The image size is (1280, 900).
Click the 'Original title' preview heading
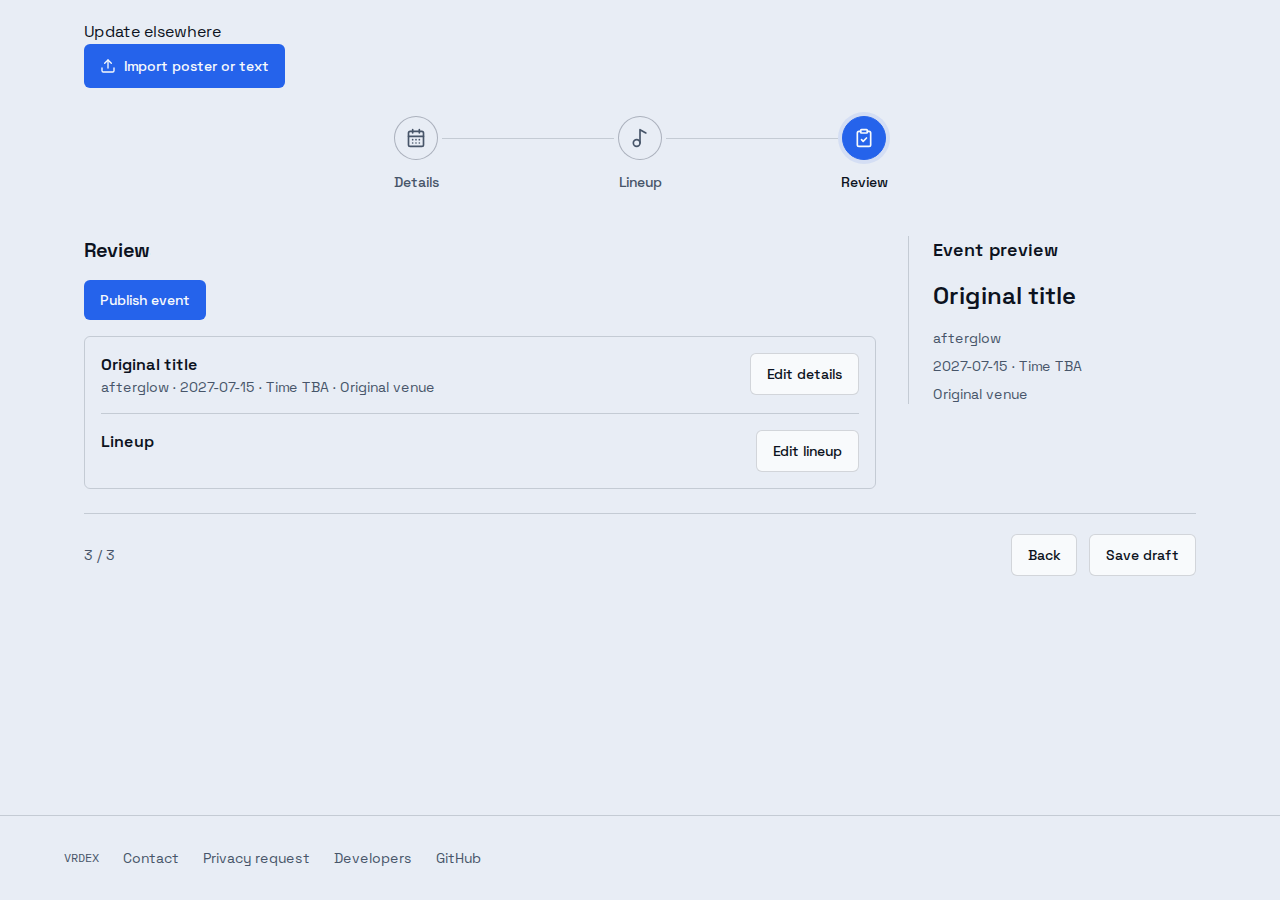[x=1004, y=296]
